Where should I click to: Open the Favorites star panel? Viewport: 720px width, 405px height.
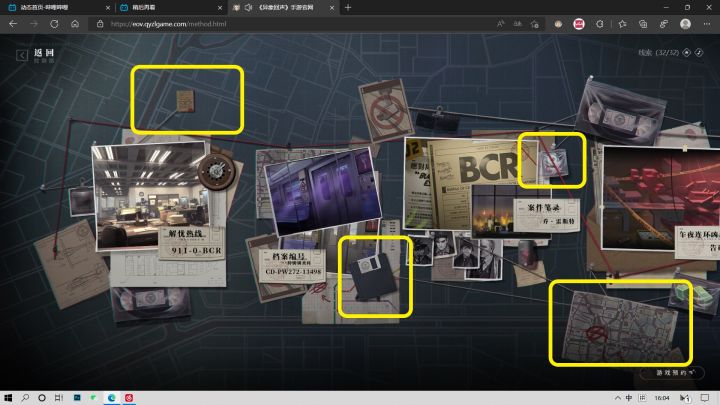tap(622, 24)
